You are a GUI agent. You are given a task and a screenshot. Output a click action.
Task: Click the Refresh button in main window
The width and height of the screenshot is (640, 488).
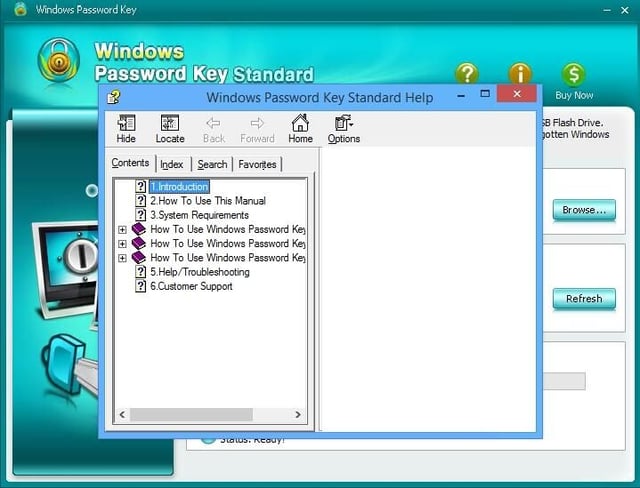click(x=584, y=299)
